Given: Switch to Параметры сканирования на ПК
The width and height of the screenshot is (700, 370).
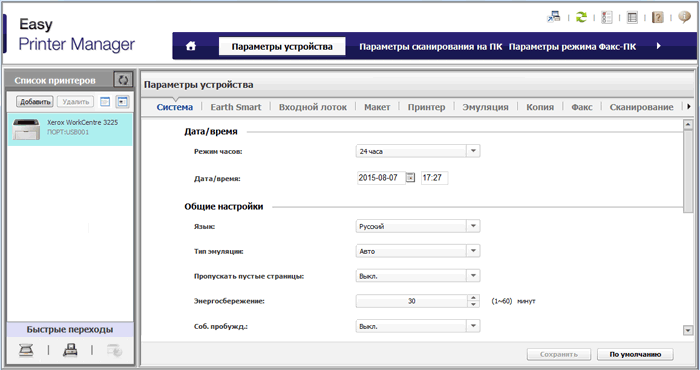Looking at the screenshot, I should [430, 46].
